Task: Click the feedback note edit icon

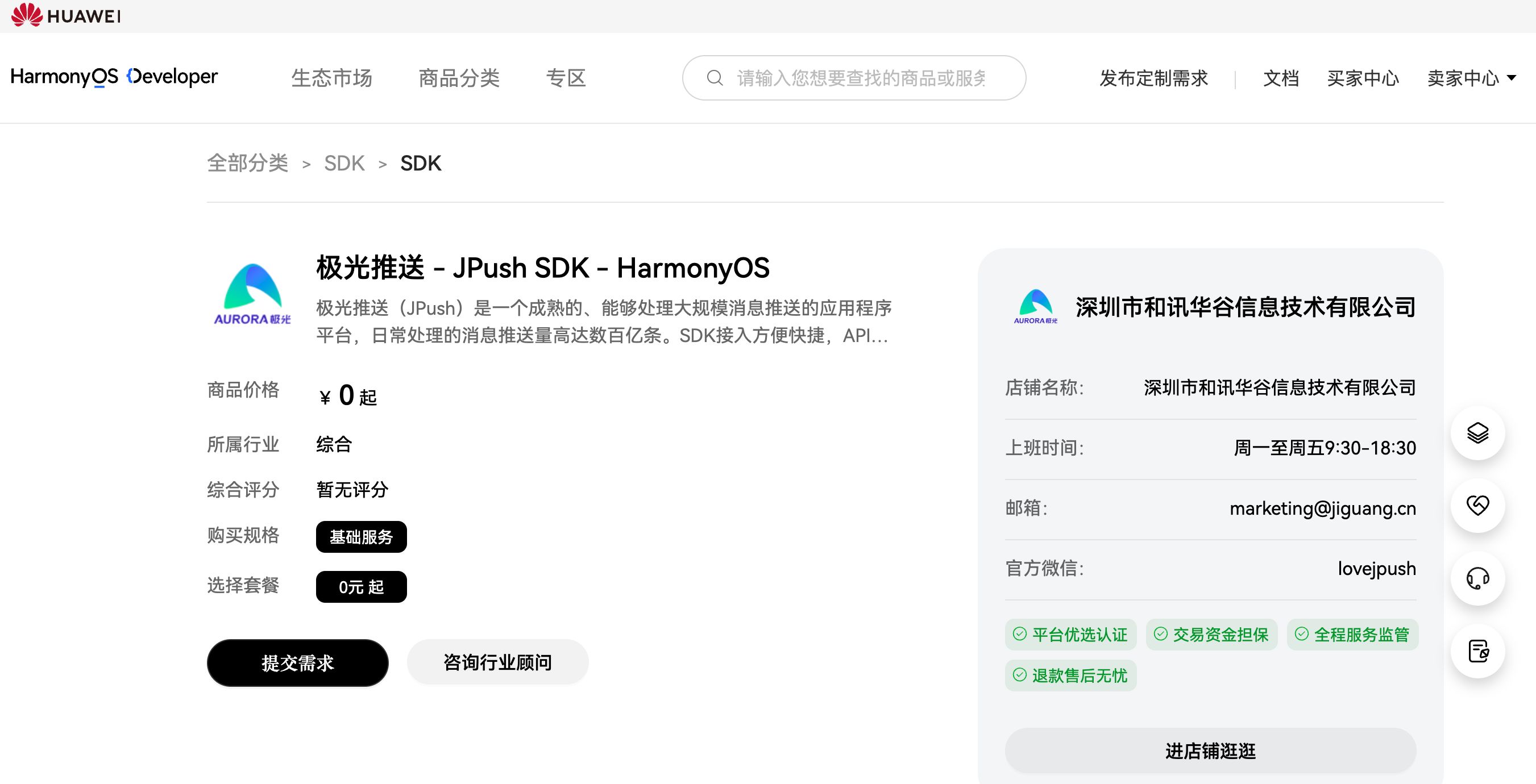Action: (x=1477, y=651)
